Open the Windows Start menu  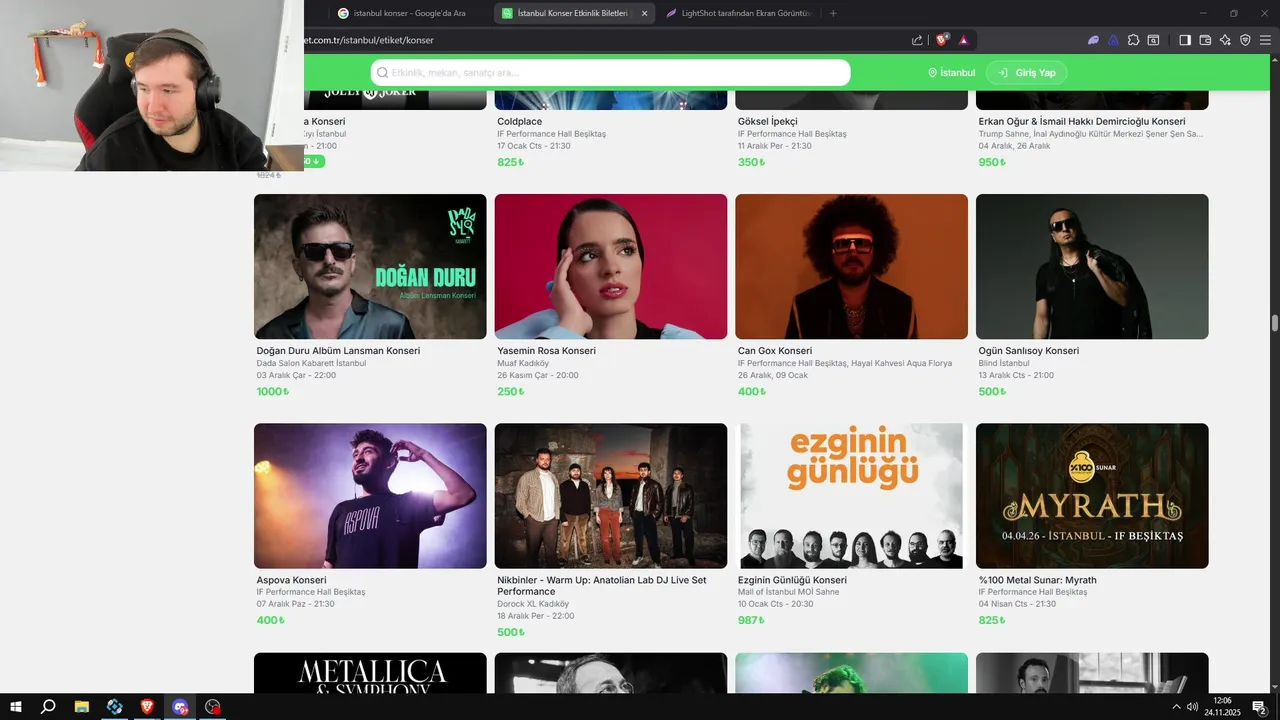(x=16, y=707)
